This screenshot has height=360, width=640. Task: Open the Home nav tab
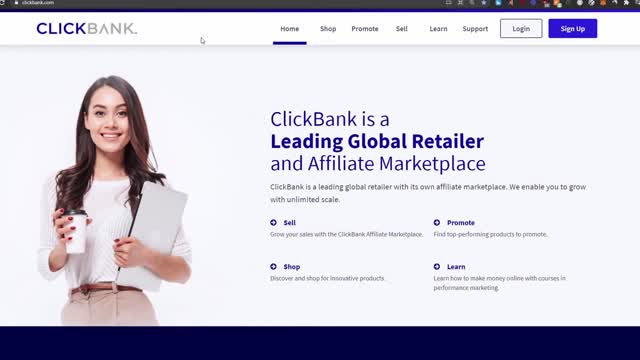[x=289, y=29]
